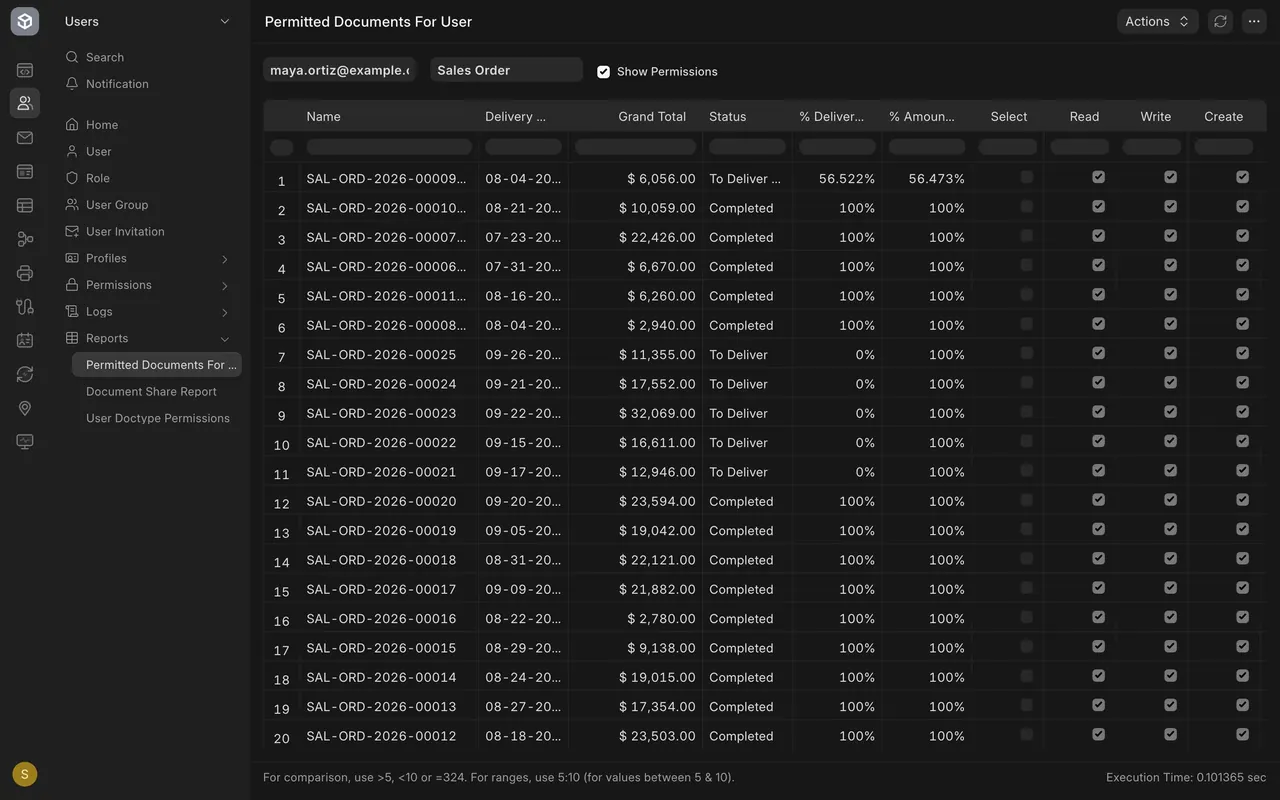Expand the Logs section

(149, 311)
